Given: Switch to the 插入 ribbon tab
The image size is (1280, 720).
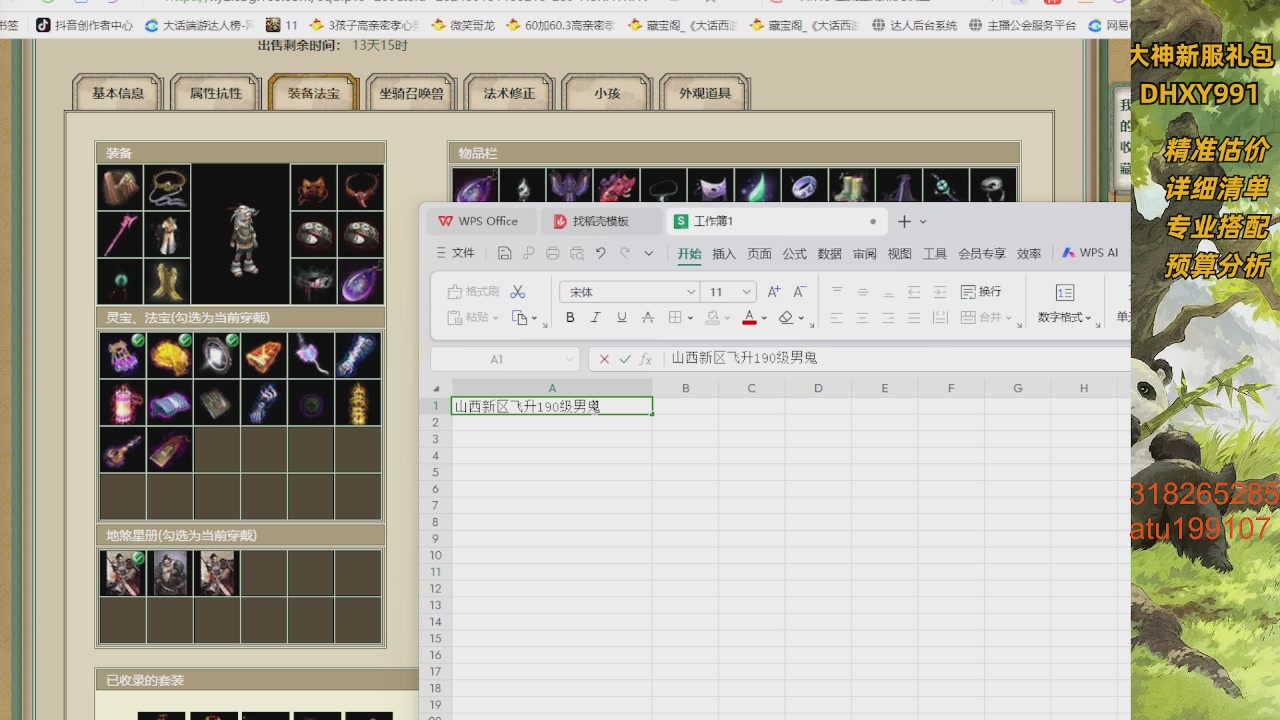Looking at the screenshot, I should coord(724,254).
